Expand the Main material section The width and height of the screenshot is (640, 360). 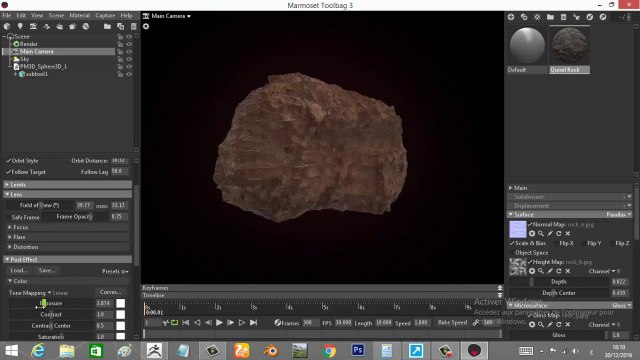point(569,188)
